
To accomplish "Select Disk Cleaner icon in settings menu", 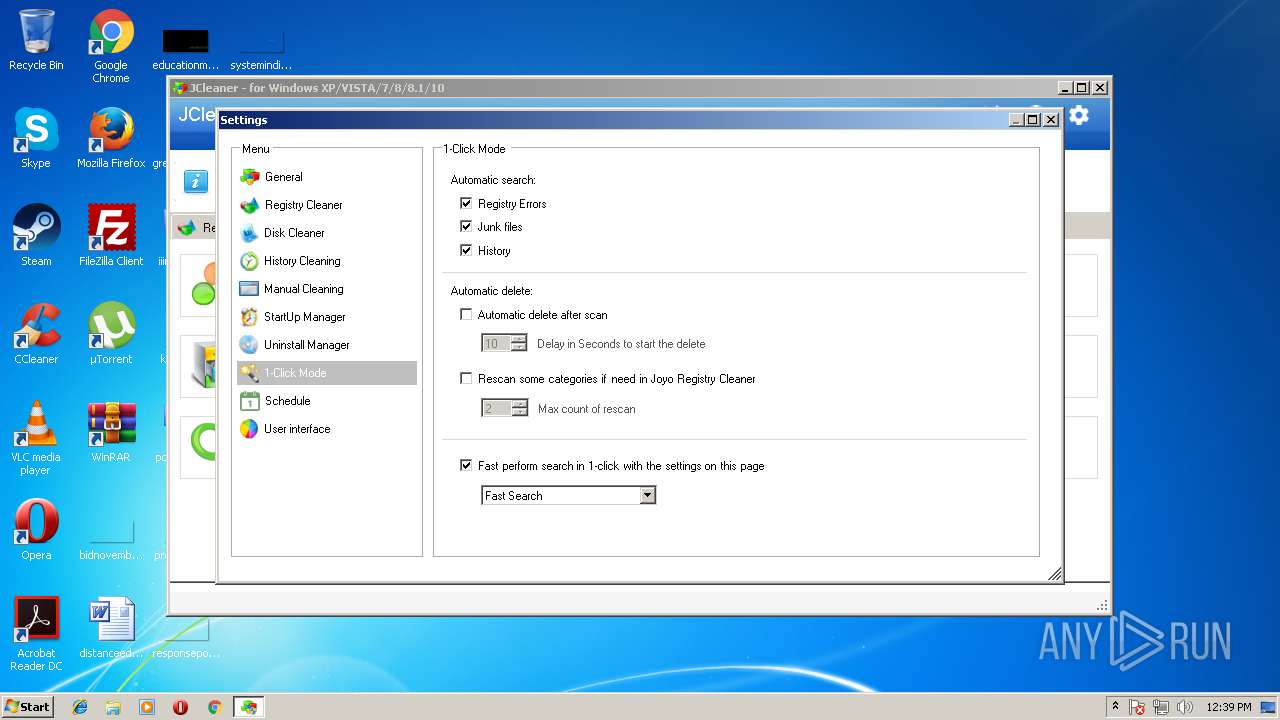I will click(249, 233).
